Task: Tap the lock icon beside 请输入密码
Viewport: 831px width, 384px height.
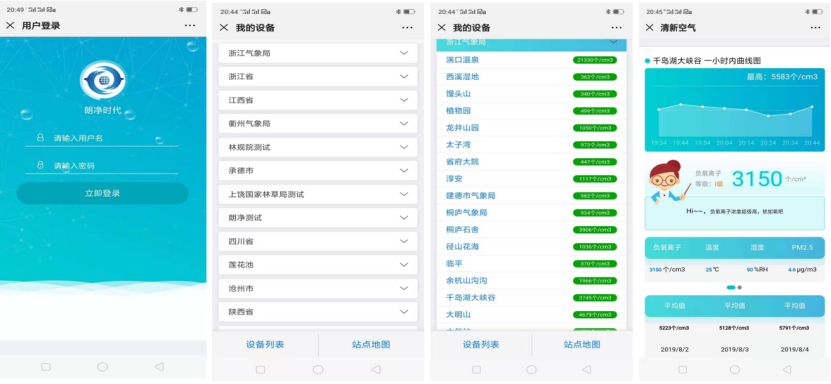Action: 40,165
